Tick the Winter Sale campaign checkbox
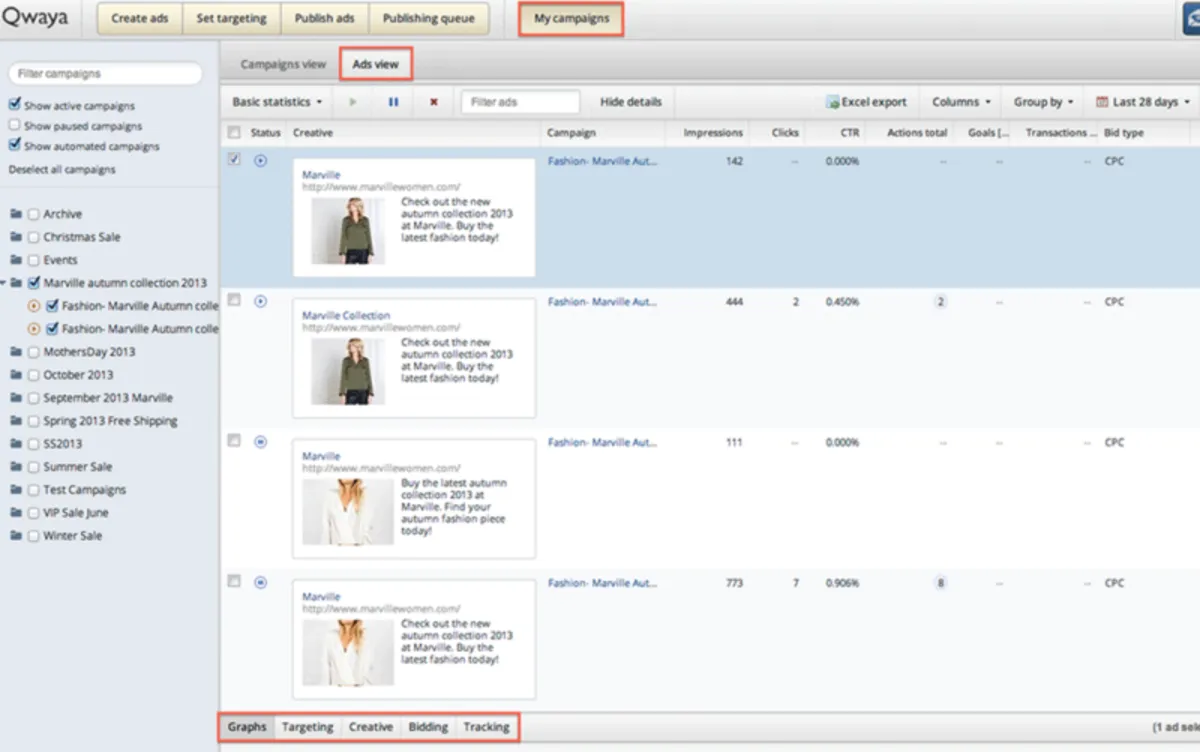Image resolution: width=1200 pixels, height=752 pixels. tap(34, 536)
